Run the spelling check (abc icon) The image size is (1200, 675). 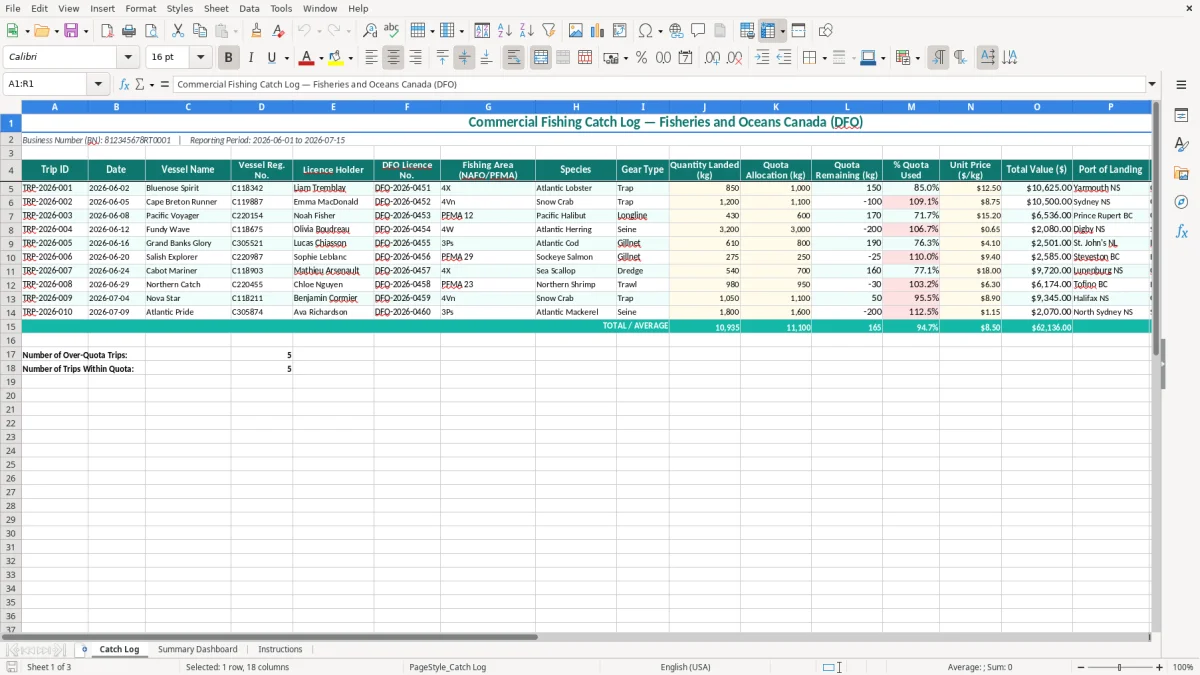tap(391, 31)
